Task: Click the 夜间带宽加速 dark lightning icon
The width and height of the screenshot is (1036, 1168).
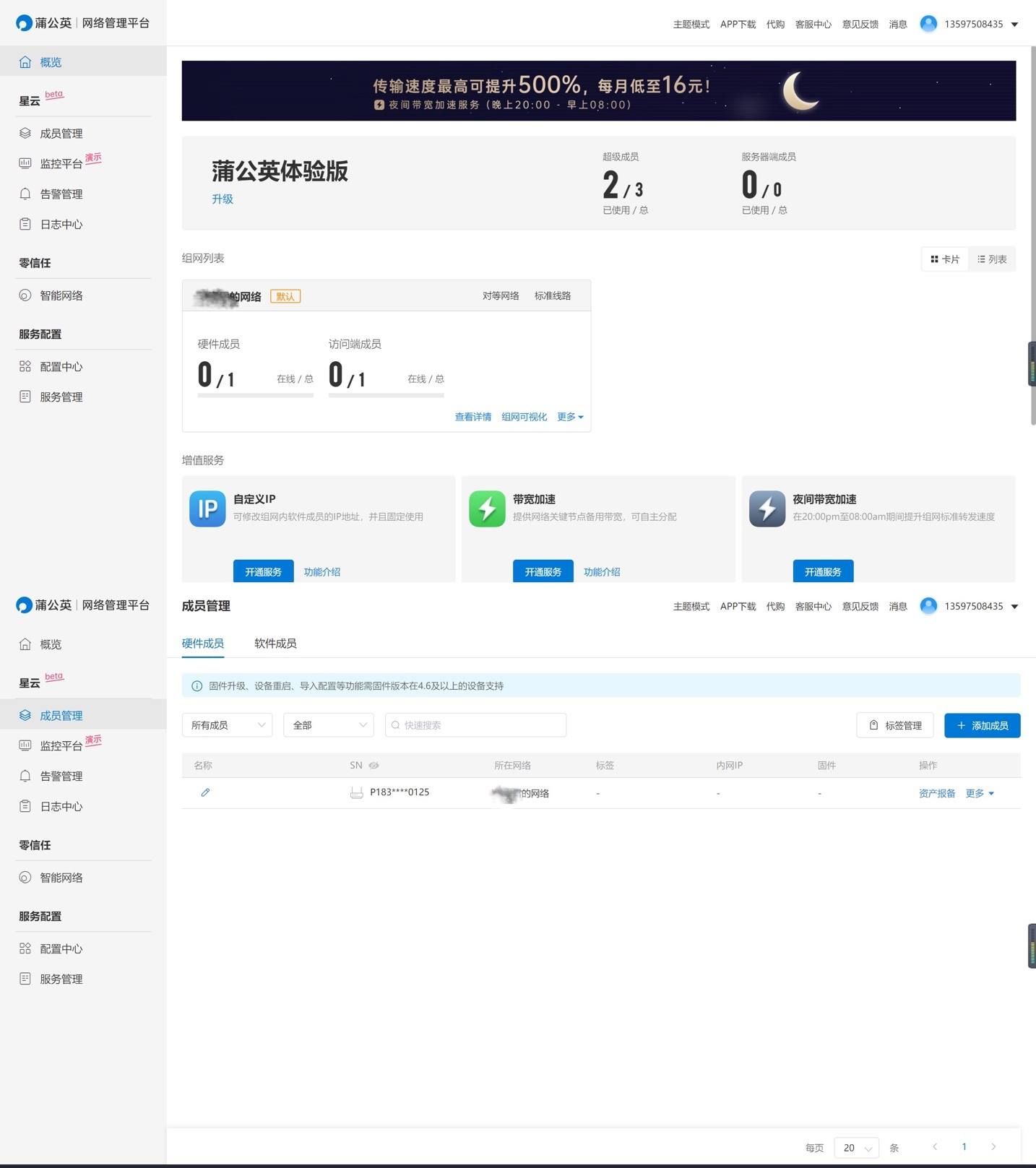Action: coord(767,509)
